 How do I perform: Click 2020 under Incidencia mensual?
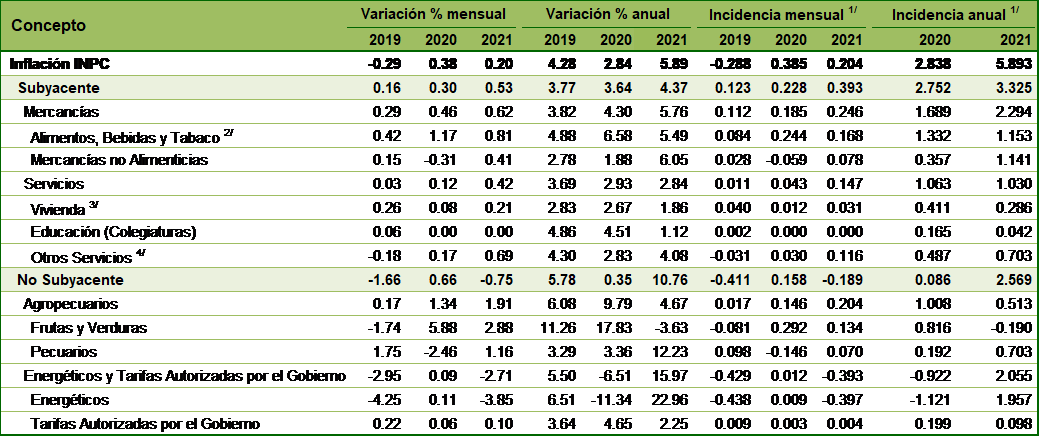tap(789, 40)
